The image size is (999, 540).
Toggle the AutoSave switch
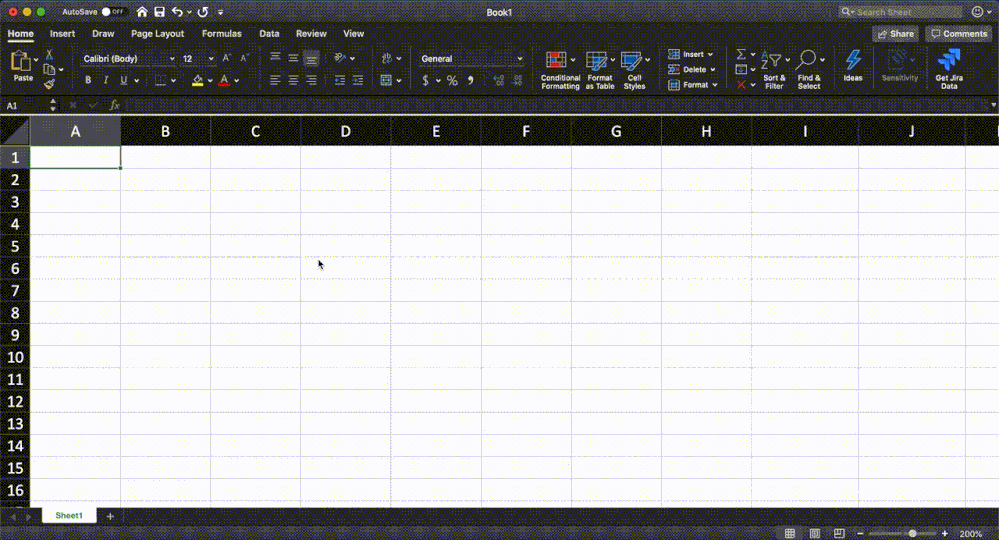click(113, 11)
